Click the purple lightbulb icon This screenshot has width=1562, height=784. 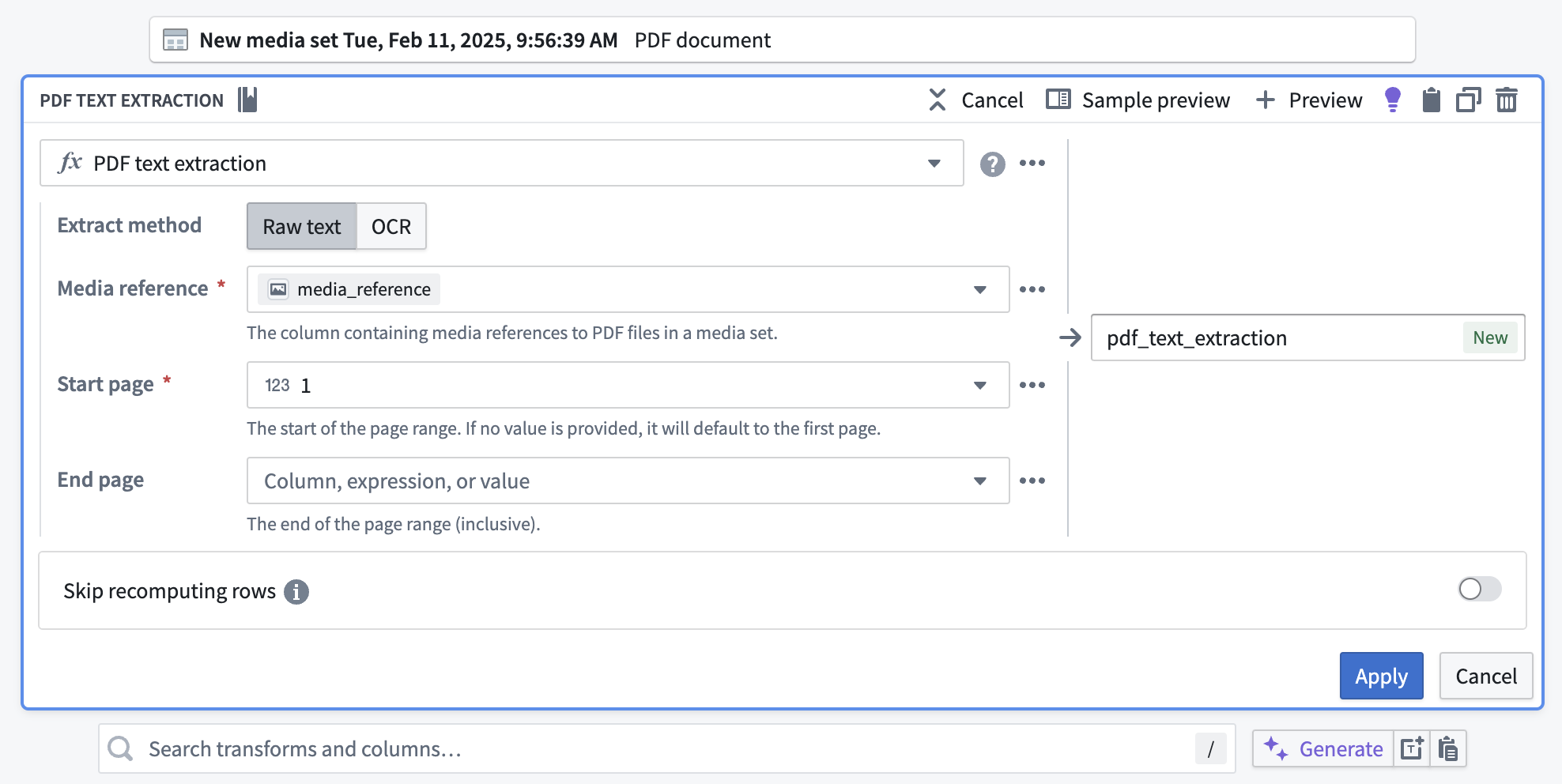1393,100
